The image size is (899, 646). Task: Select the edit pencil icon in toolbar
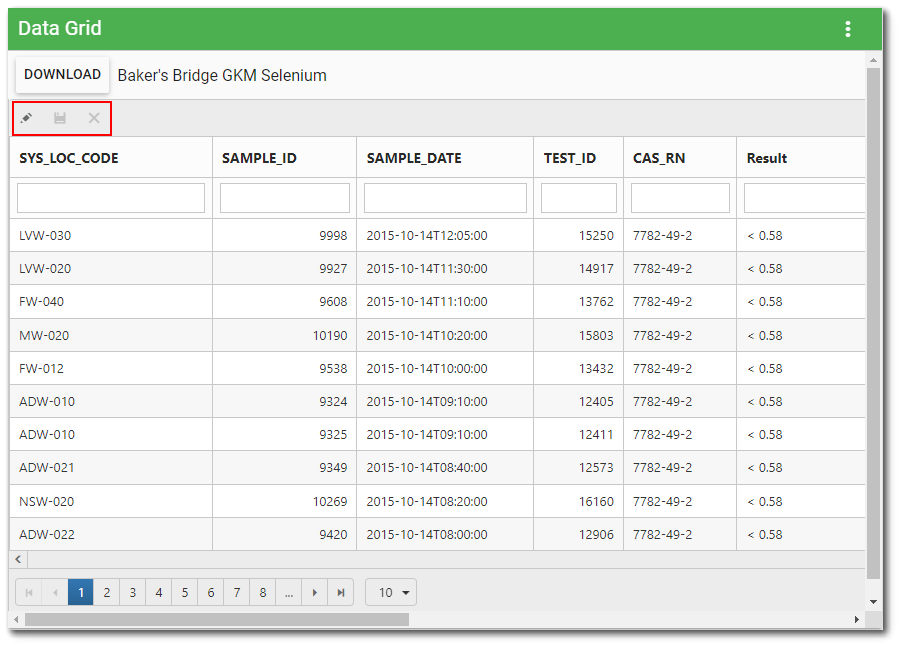pyautogui.click(x=26, y=118)
